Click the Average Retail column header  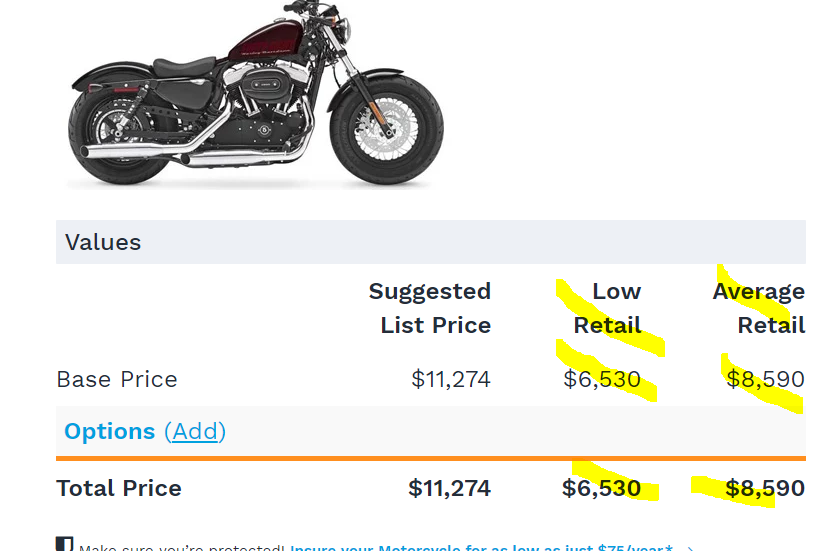tap(759, 308)
